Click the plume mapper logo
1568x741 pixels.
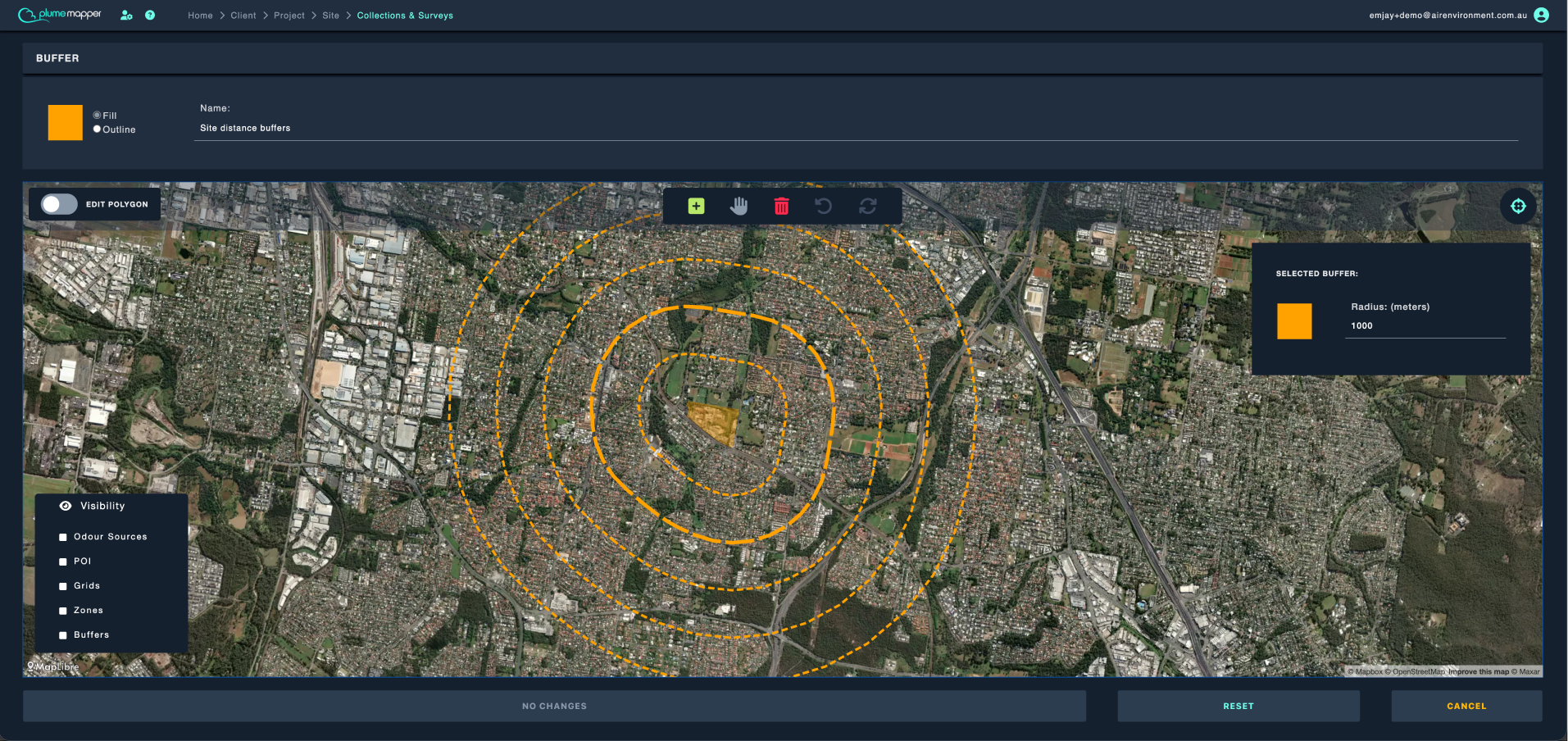60,15
